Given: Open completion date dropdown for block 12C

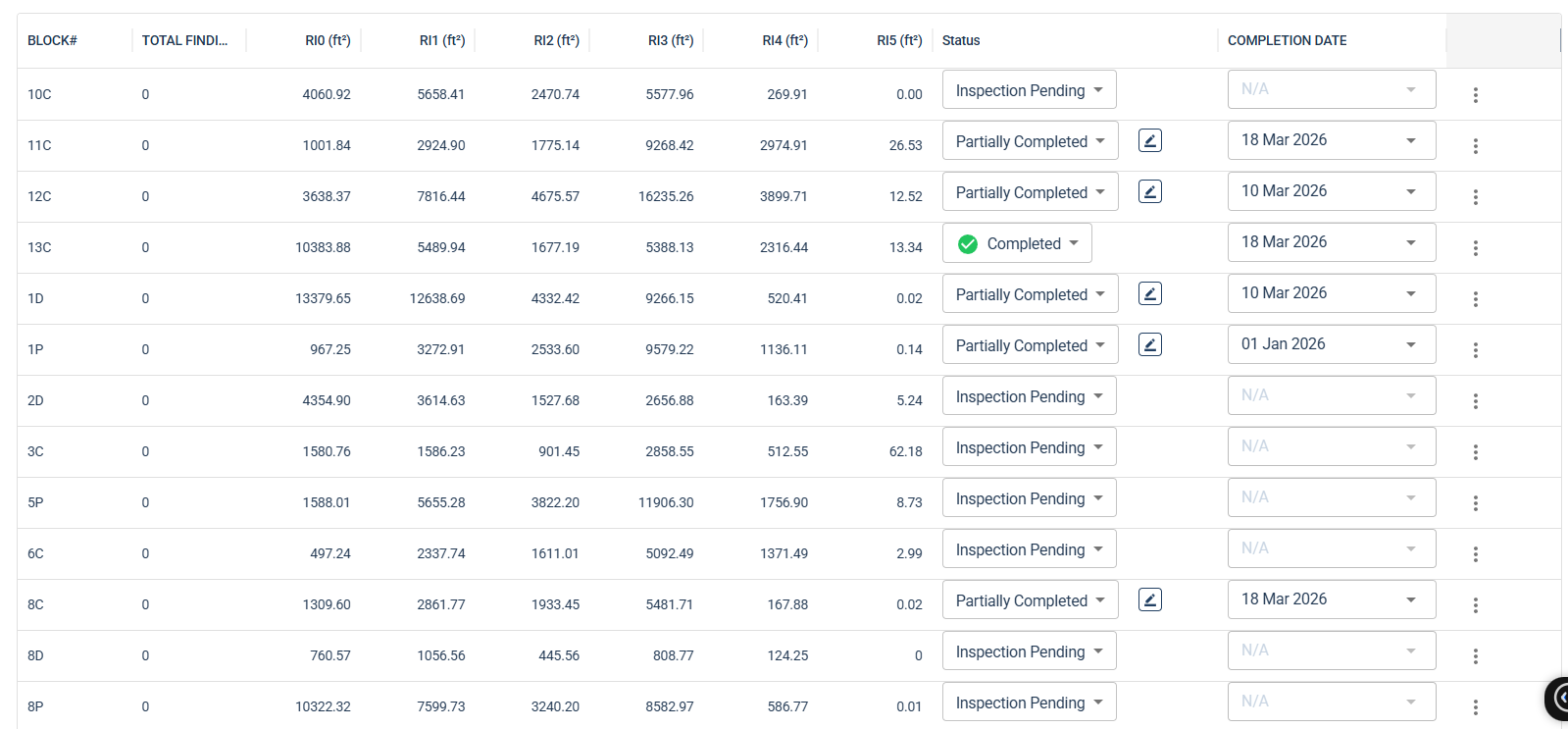Looking at the screenshot, I should point(1331,191).
